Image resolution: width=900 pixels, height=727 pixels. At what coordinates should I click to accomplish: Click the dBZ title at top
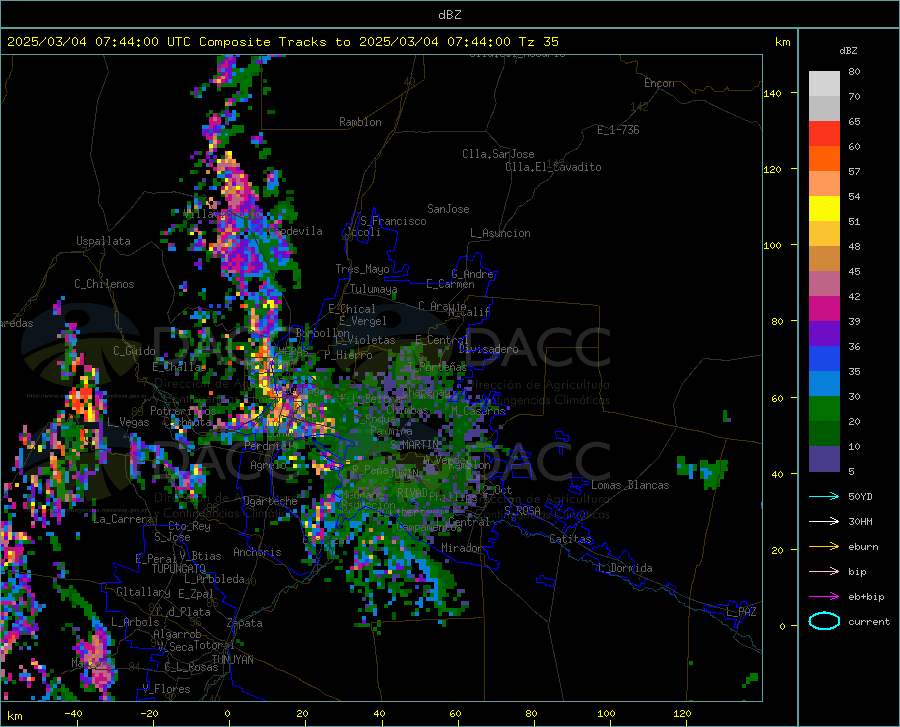point(449,15)
